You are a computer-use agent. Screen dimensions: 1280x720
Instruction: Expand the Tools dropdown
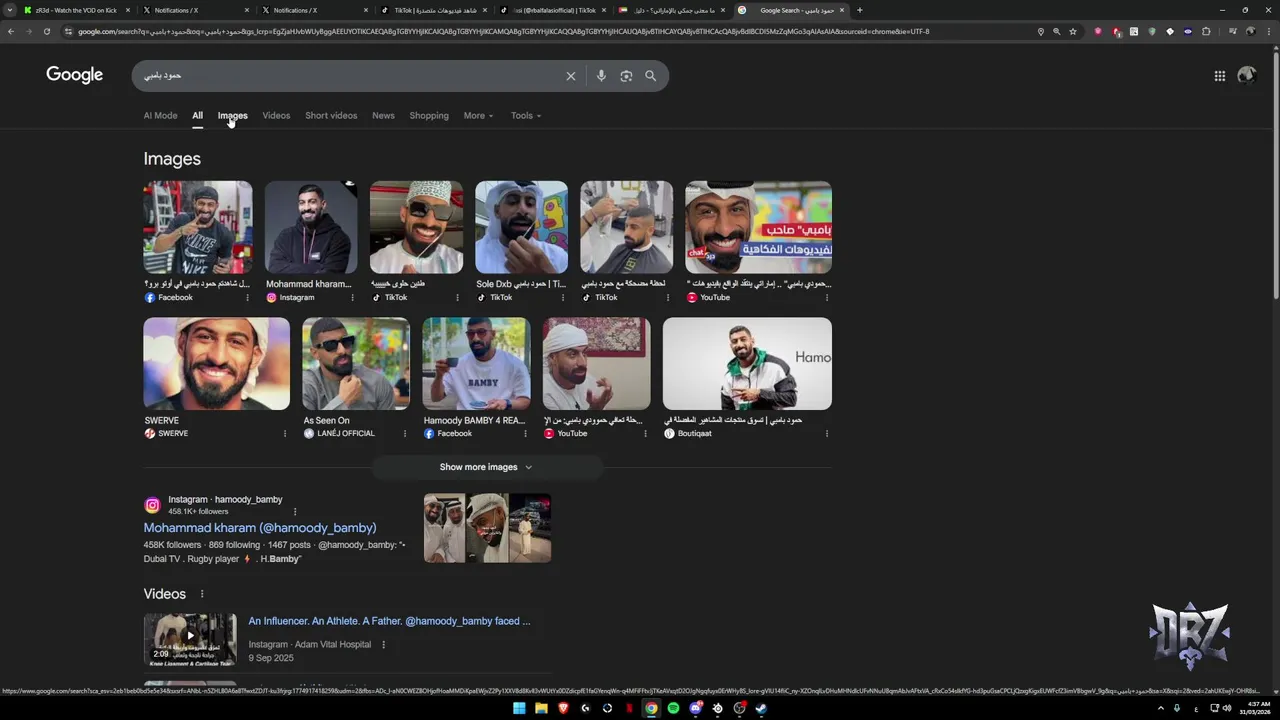click(x=526, y=115)
